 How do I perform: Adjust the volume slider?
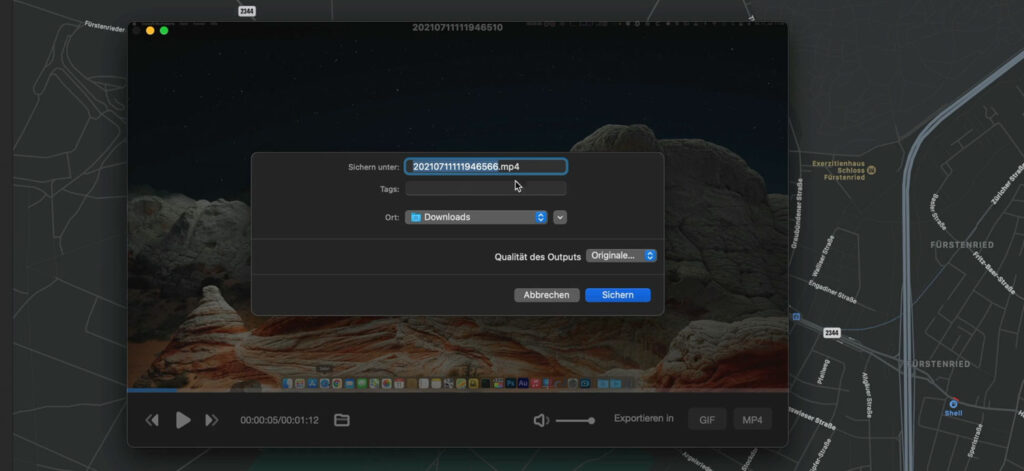pyautogui.click(x=576, y=421)
